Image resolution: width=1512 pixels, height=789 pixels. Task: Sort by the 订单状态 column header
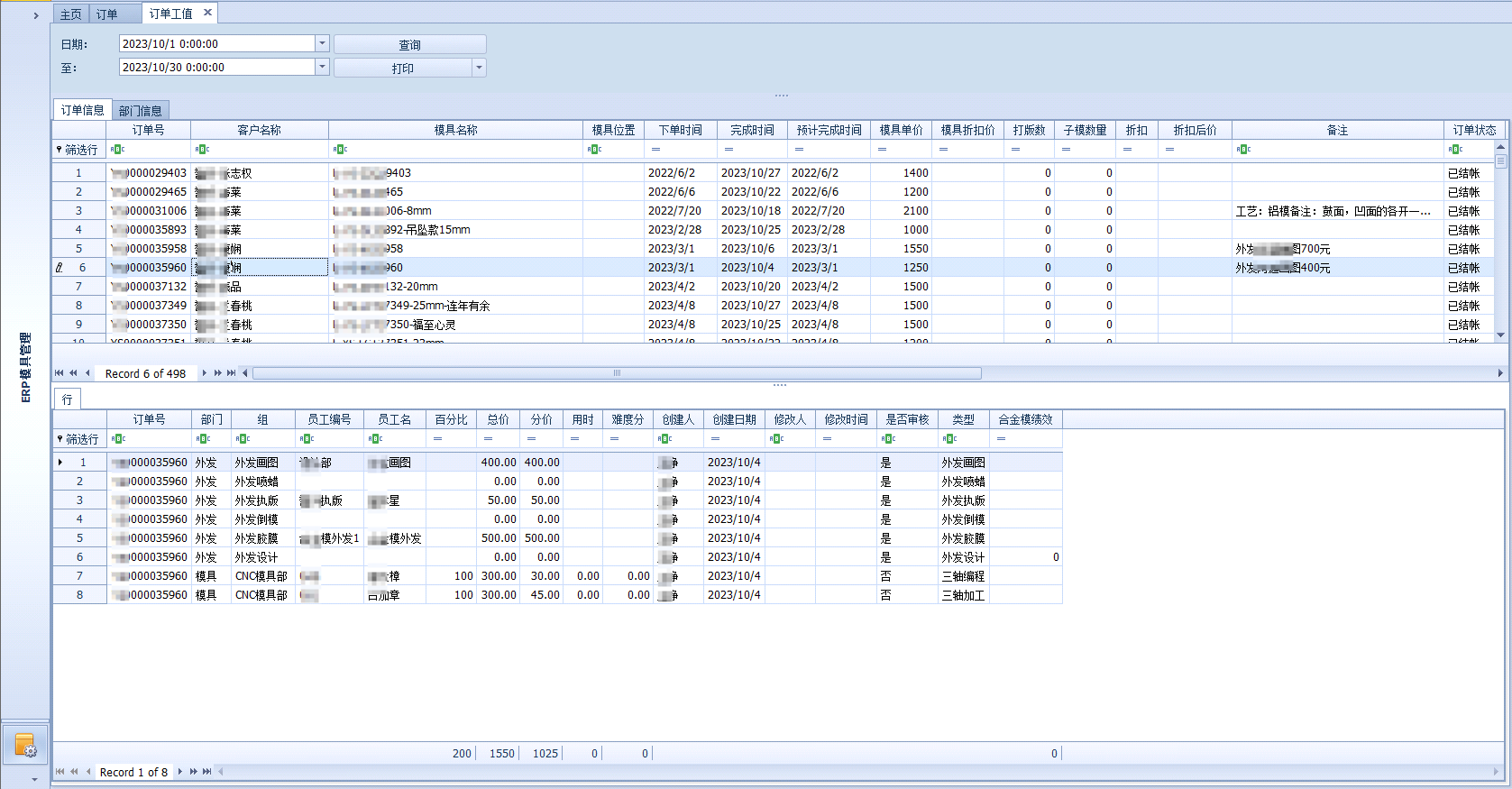point(1474,130)
